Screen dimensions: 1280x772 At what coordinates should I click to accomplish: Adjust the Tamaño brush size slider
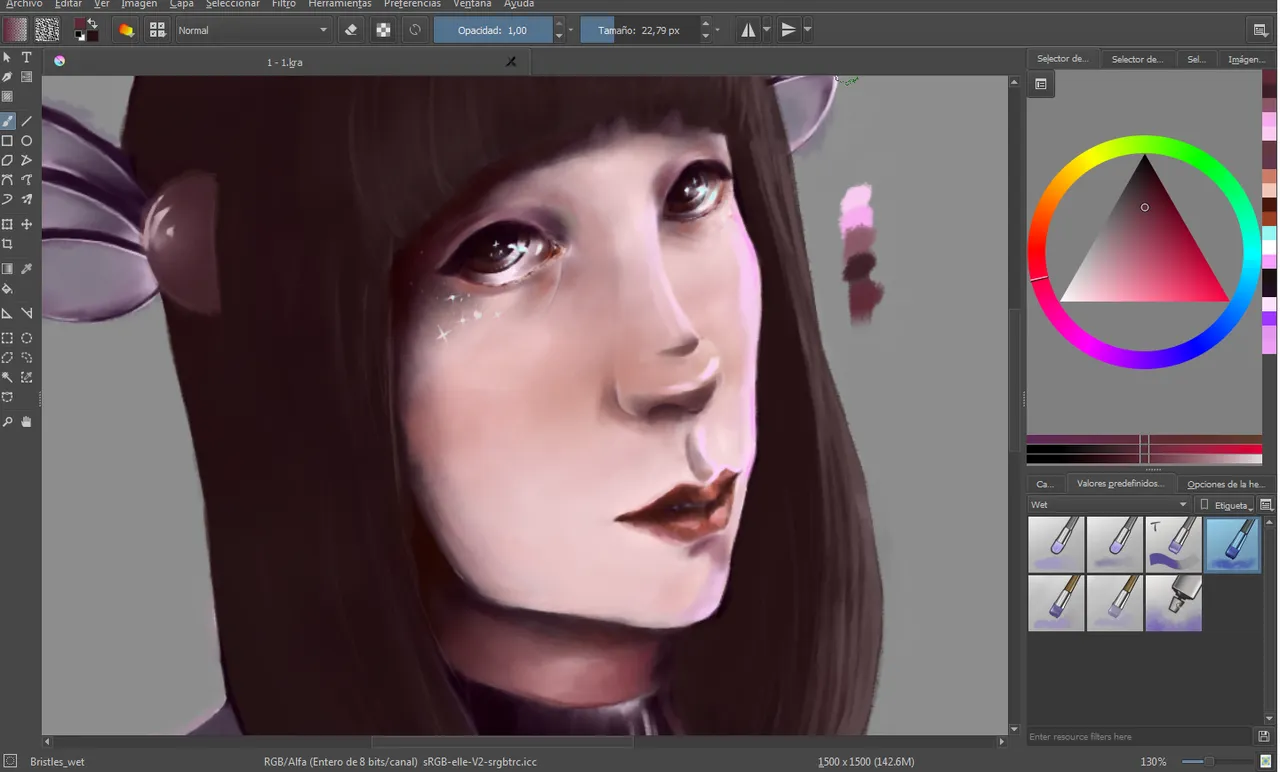639,30
